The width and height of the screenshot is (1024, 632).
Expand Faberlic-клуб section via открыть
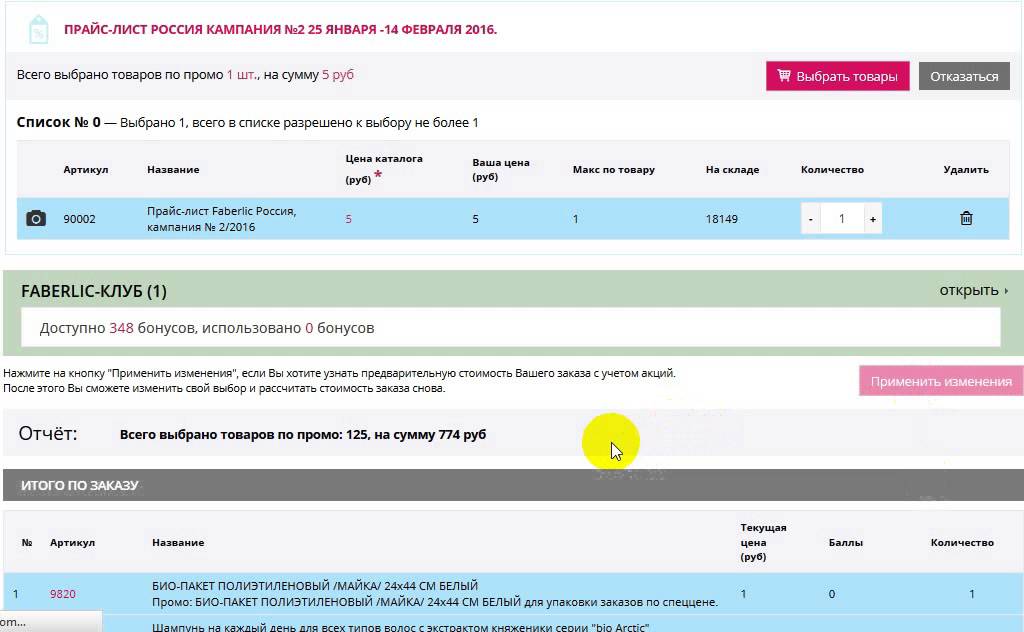coord(973,290)
